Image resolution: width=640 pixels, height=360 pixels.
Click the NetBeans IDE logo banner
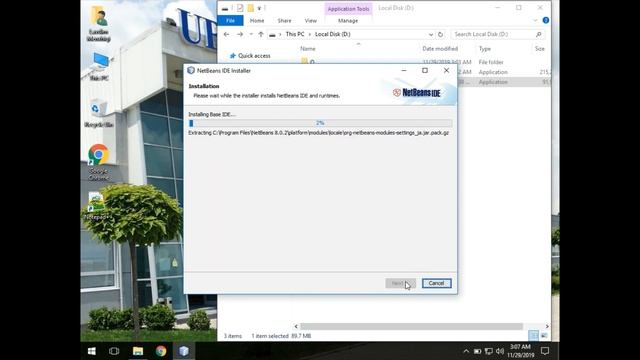click(417, 93)
